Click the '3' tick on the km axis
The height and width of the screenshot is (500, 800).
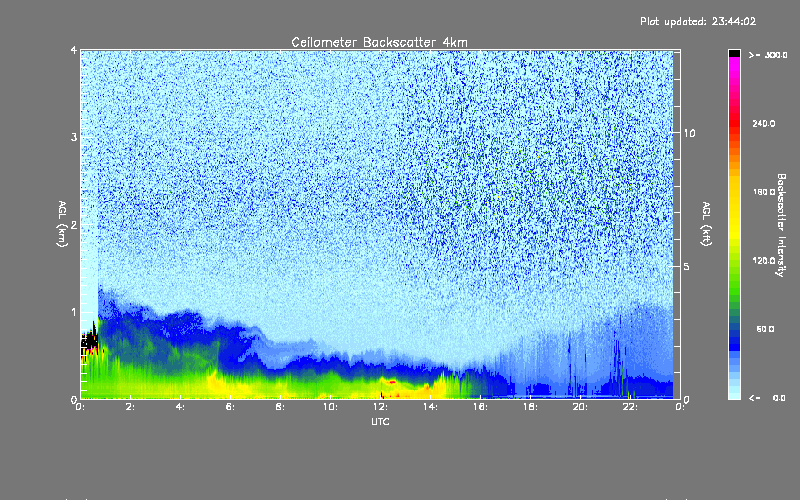(x=74, y=137)
